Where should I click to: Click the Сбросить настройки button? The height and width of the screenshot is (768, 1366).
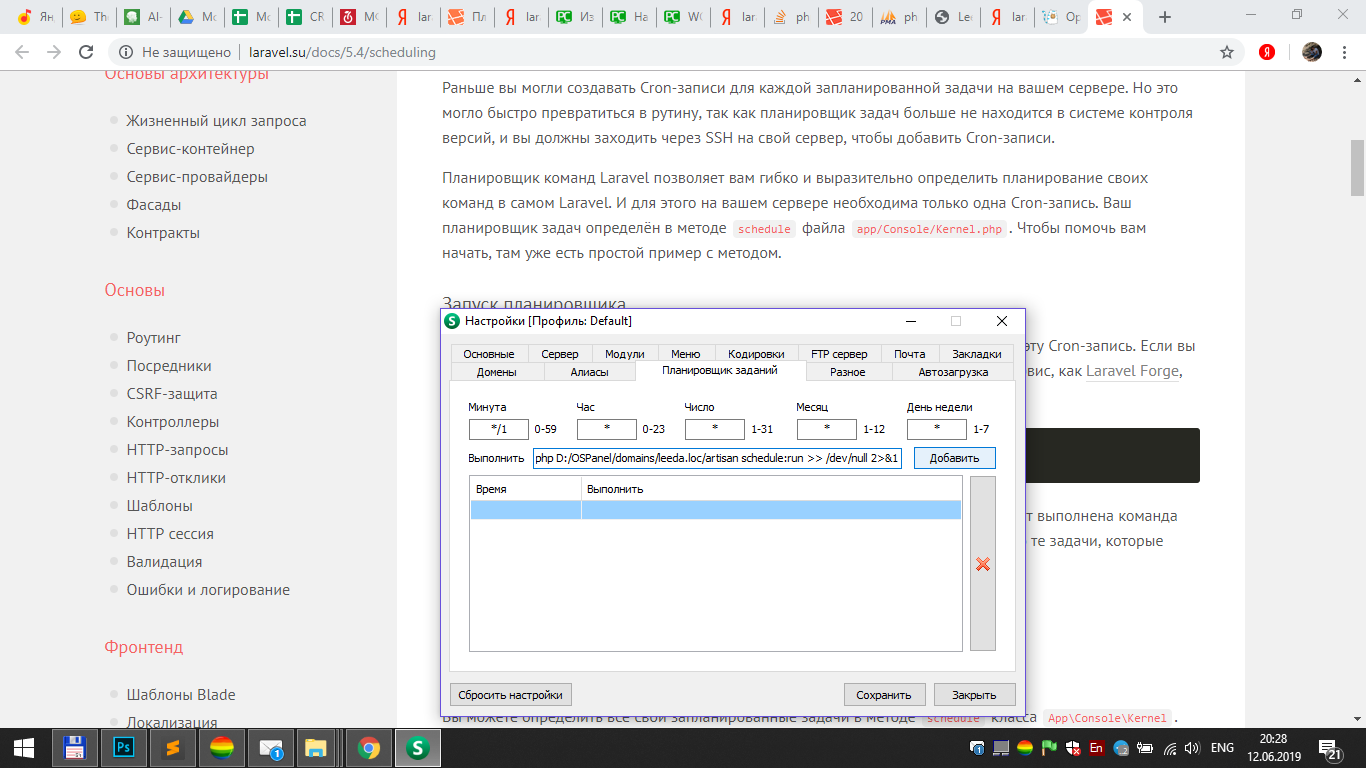click(511, 695)
